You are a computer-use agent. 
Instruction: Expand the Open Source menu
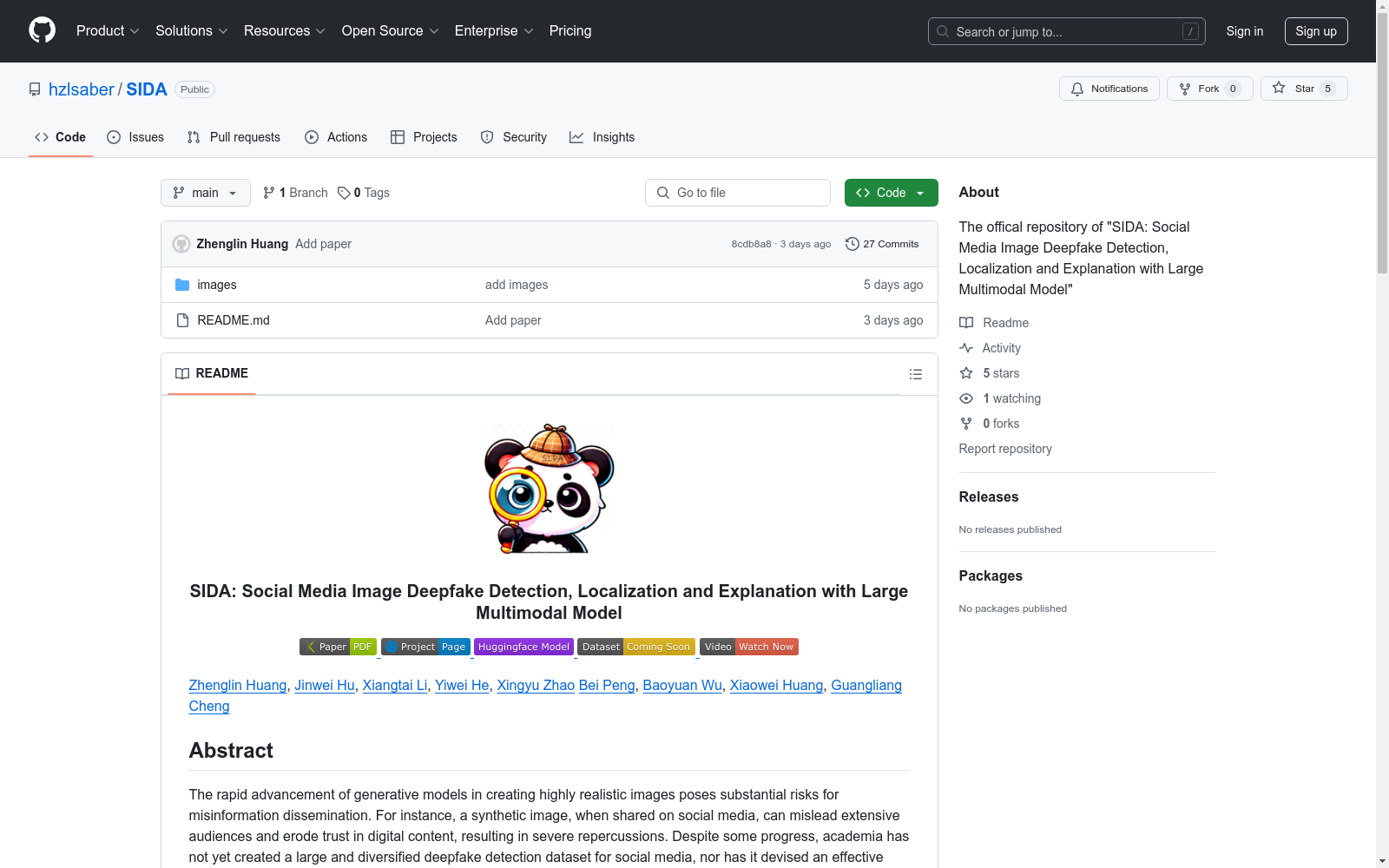coord(391,31)
